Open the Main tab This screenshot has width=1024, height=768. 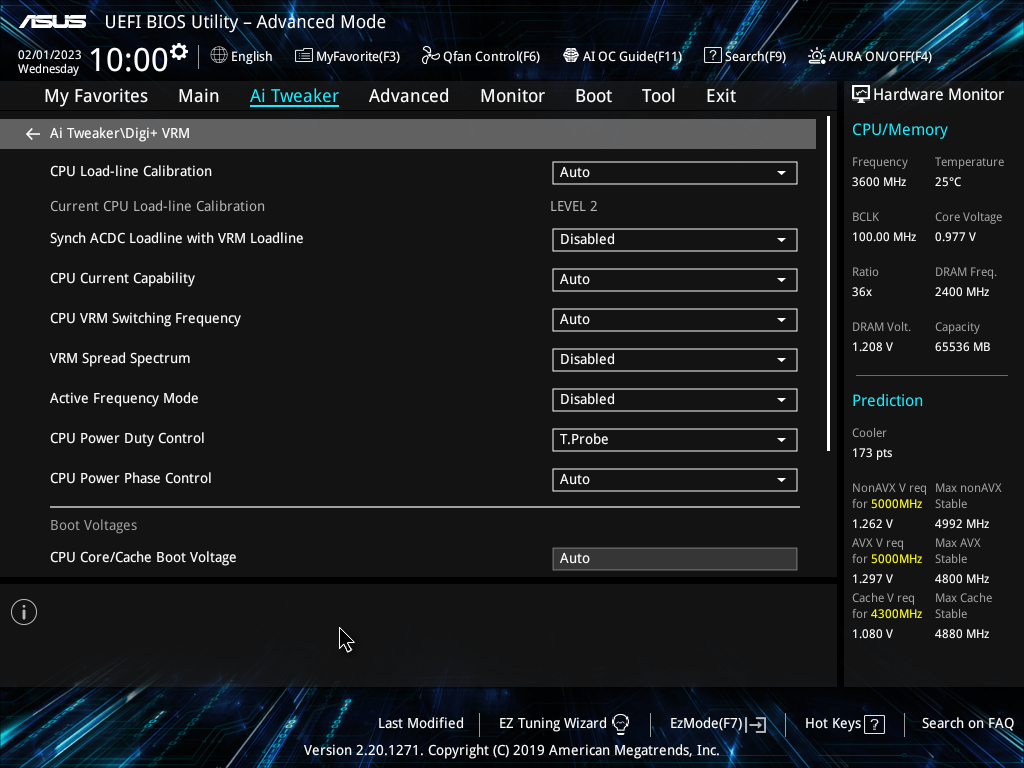pyautogui.click(x=199, y=96)
